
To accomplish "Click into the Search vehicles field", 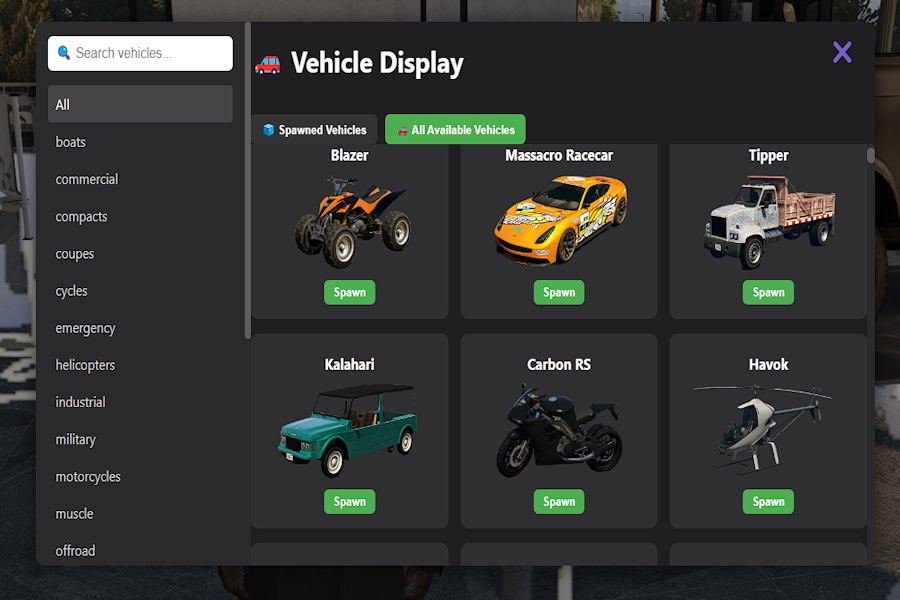I will (x=141, y=53).
